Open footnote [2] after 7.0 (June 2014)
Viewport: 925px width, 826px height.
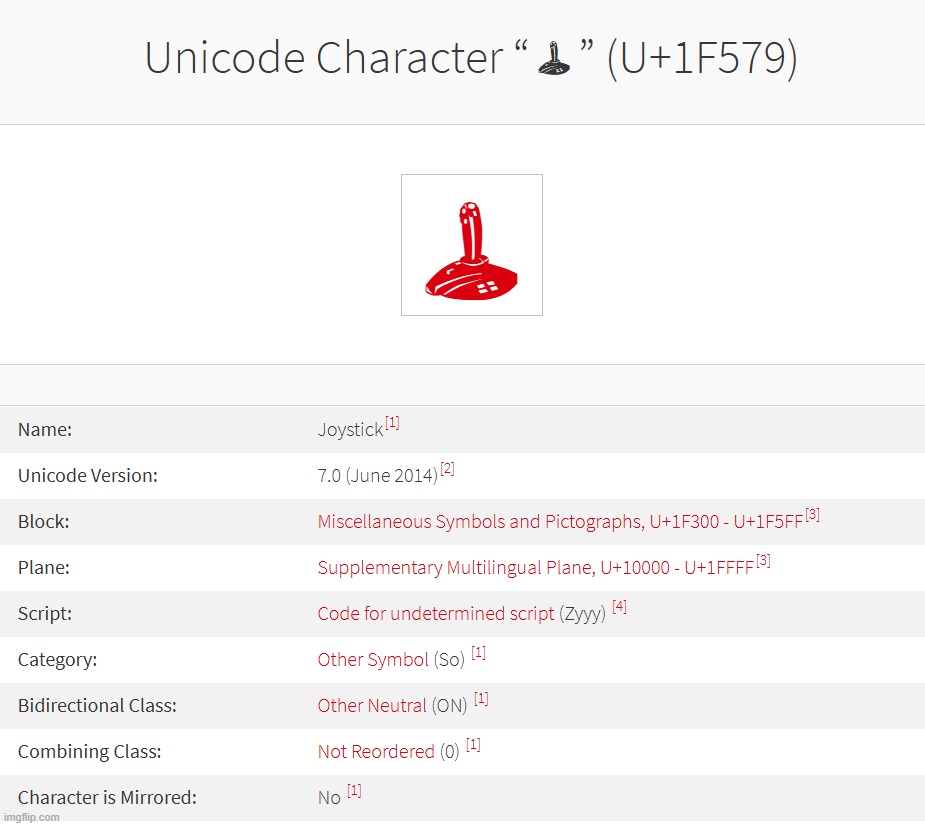[x=447, y=470]
